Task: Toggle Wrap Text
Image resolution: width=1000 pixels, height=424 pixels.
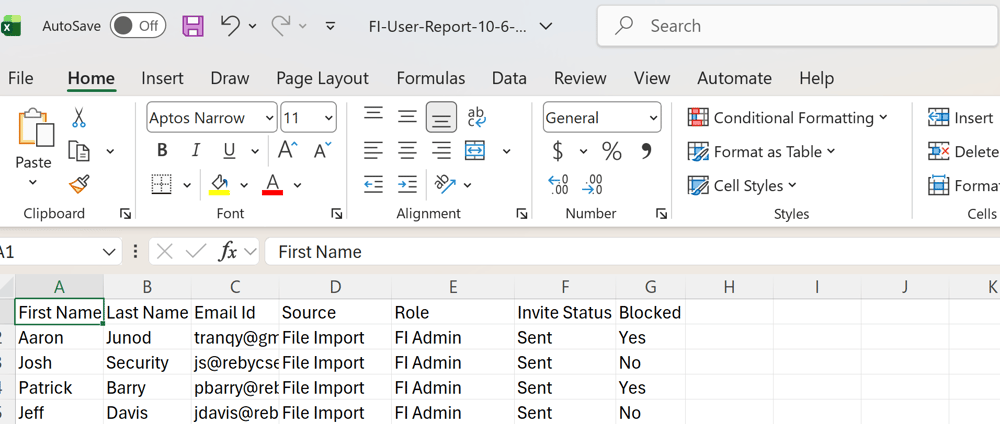Action: tap(476, 117)
